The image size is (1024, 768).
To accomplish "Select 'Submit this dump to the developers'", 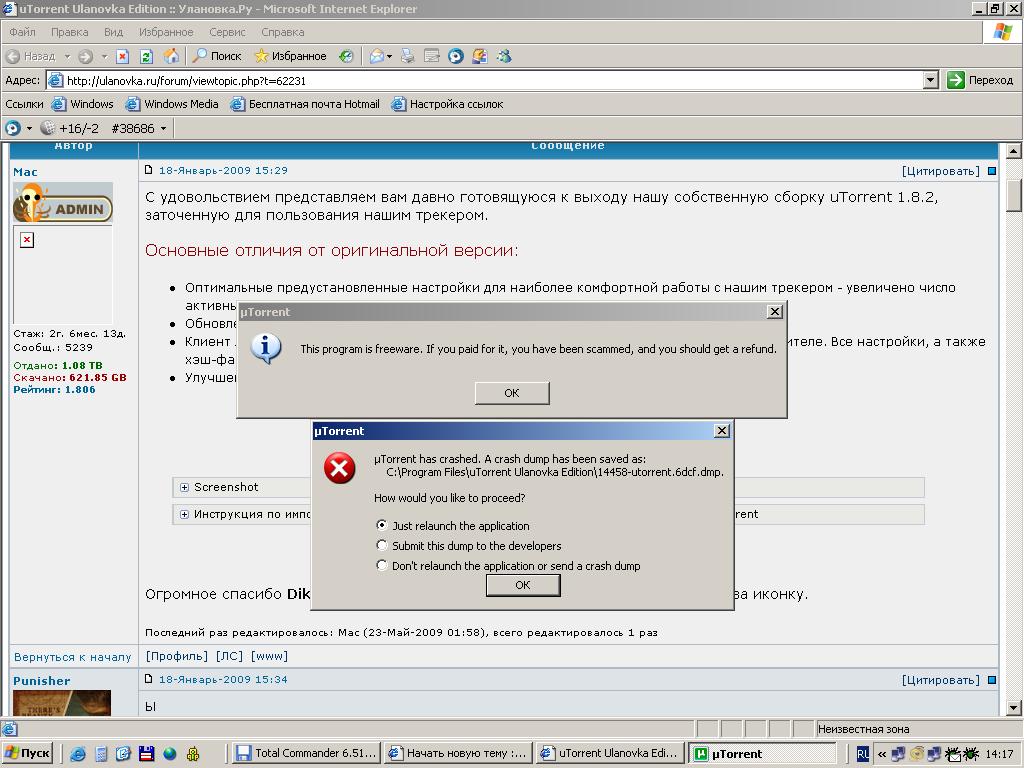I will tap(382, 545).
